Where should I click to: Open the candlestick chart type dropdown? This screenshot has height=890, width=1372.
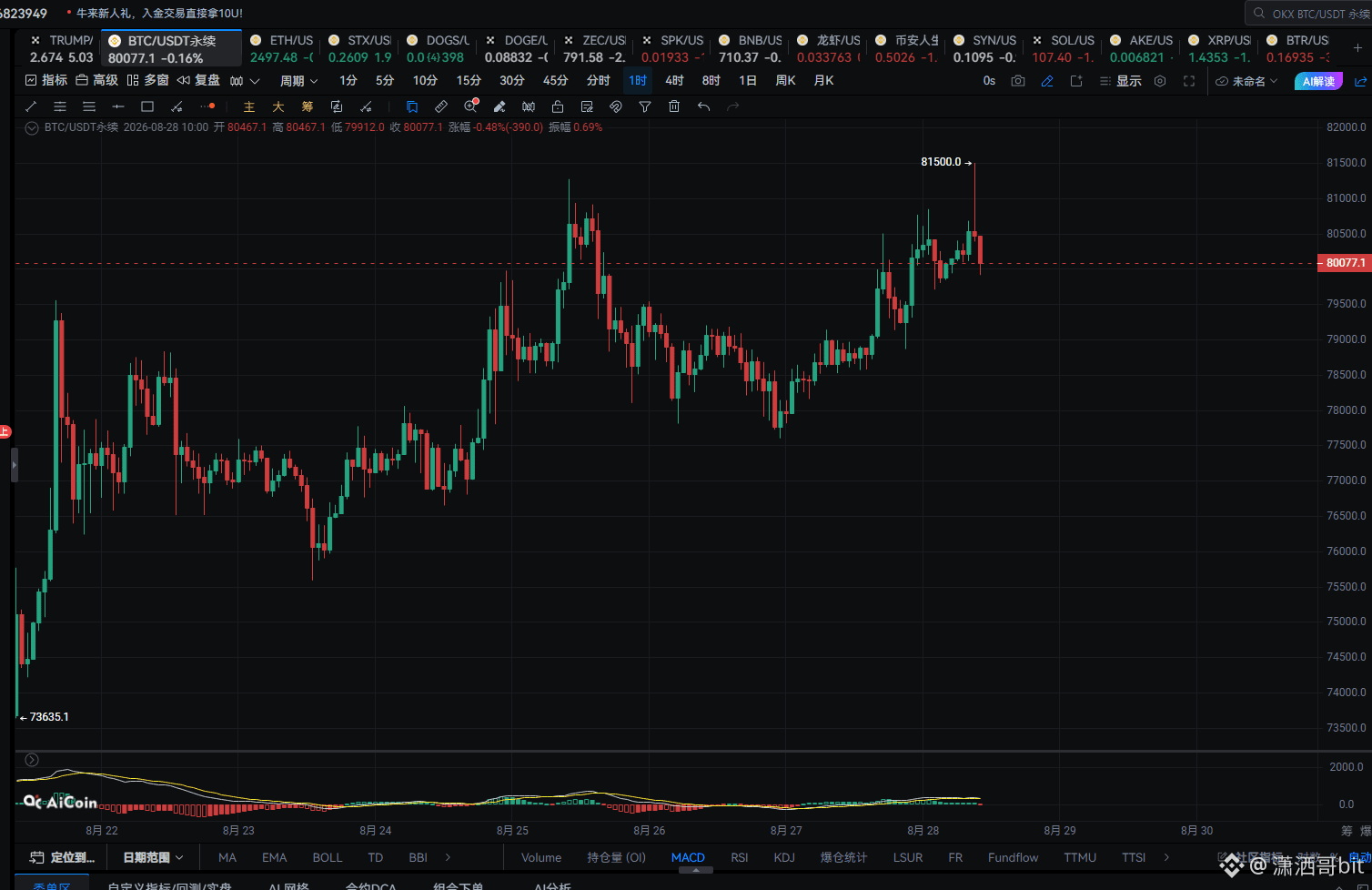(245, 81)
